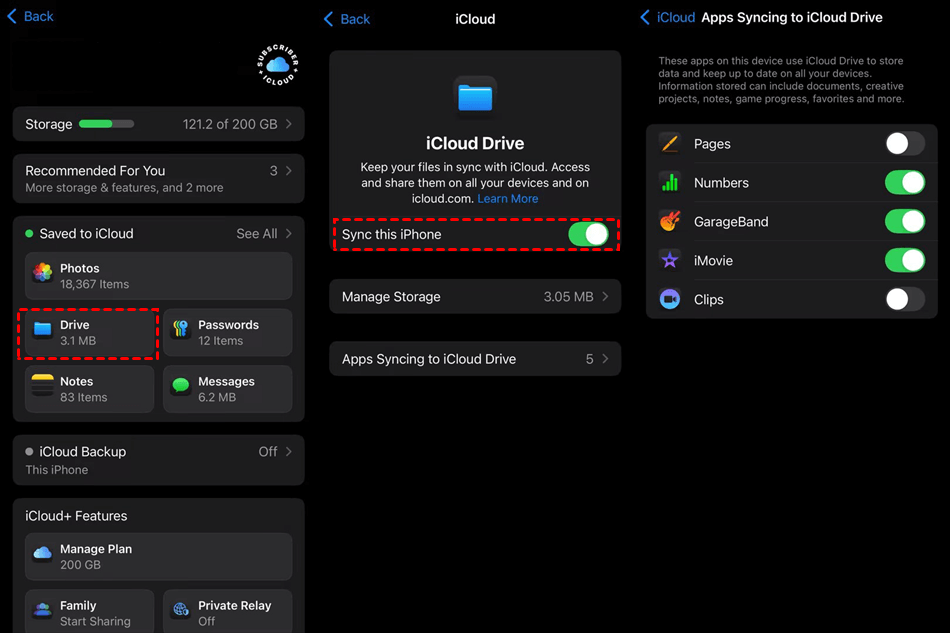This screenshot has height=633, width=950.
Task: Tap the green Messages bubble icon
Action: (181, 385)
